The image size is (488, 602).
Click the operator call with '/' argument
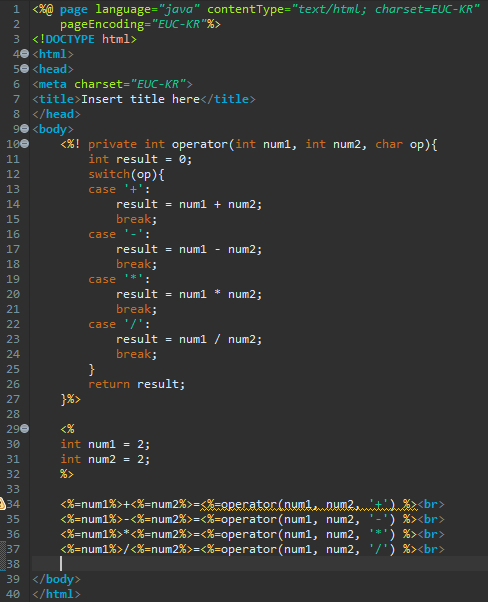(x=308, y=549)
